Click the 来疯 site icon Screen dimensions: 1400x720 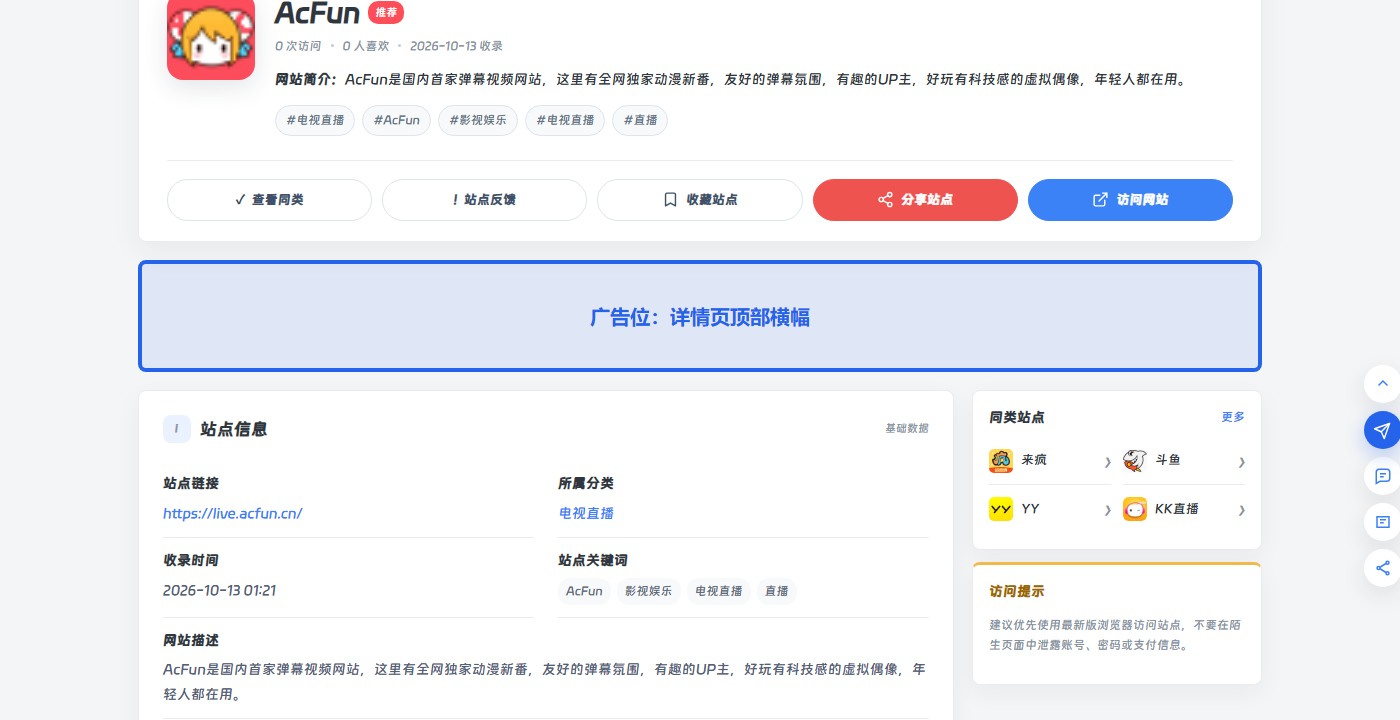[1001, 460]
